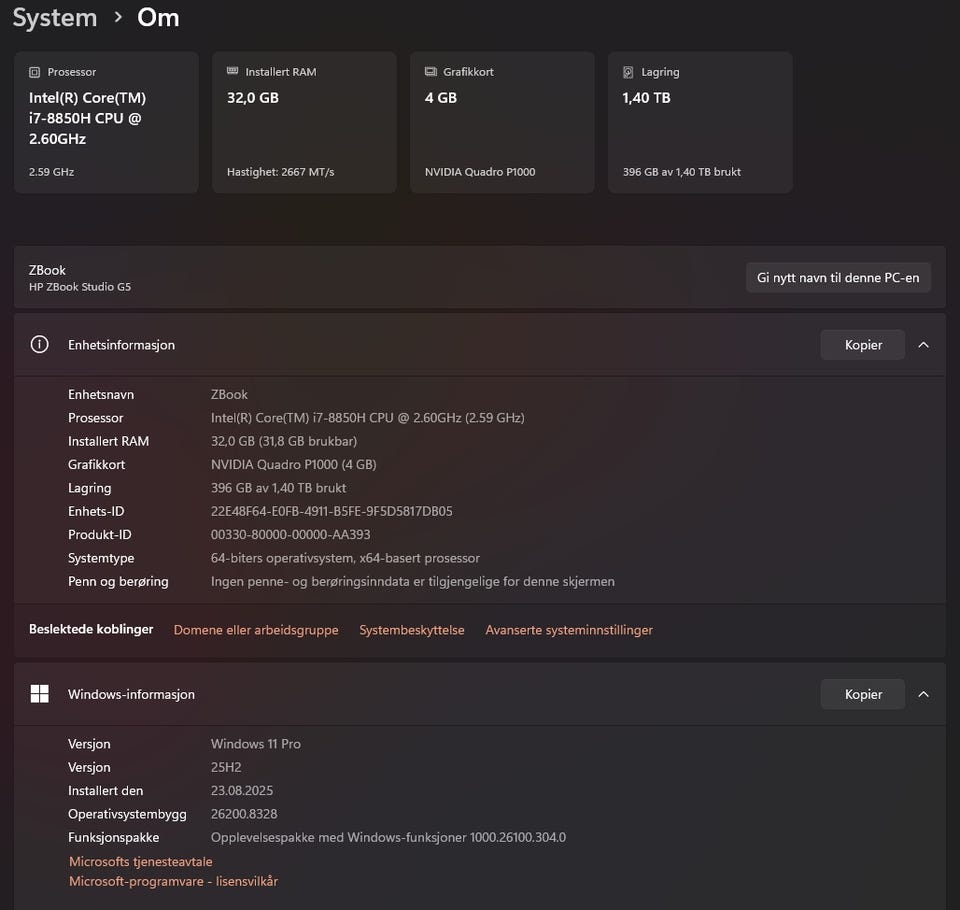Click the Lagring row value 396 GB av 1,40 TB brukt

pyautogui.click(x=279, y=488)
